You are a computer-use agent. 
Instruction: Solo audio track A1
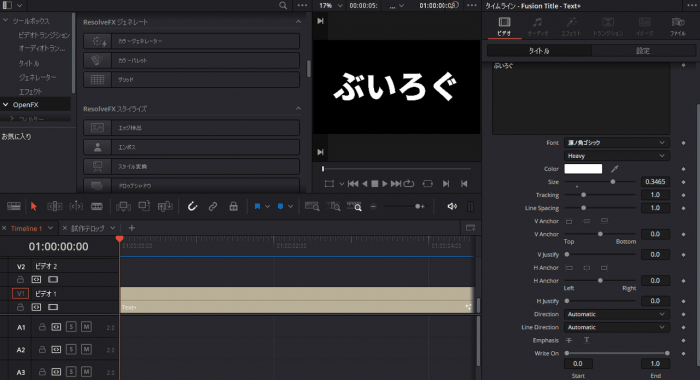71,327
